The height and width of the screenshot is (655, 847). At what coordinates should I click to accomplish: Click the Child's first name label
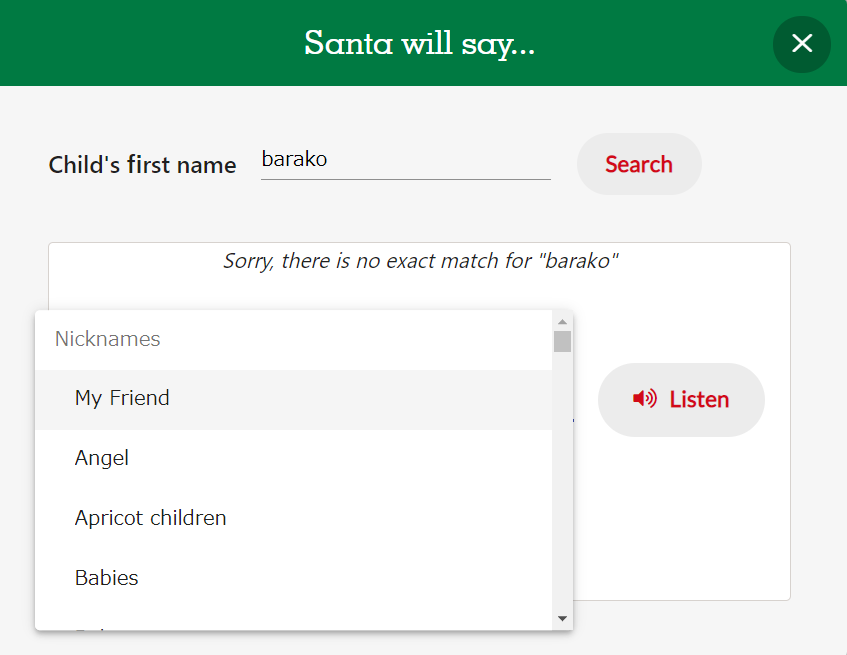click(142, 165)
